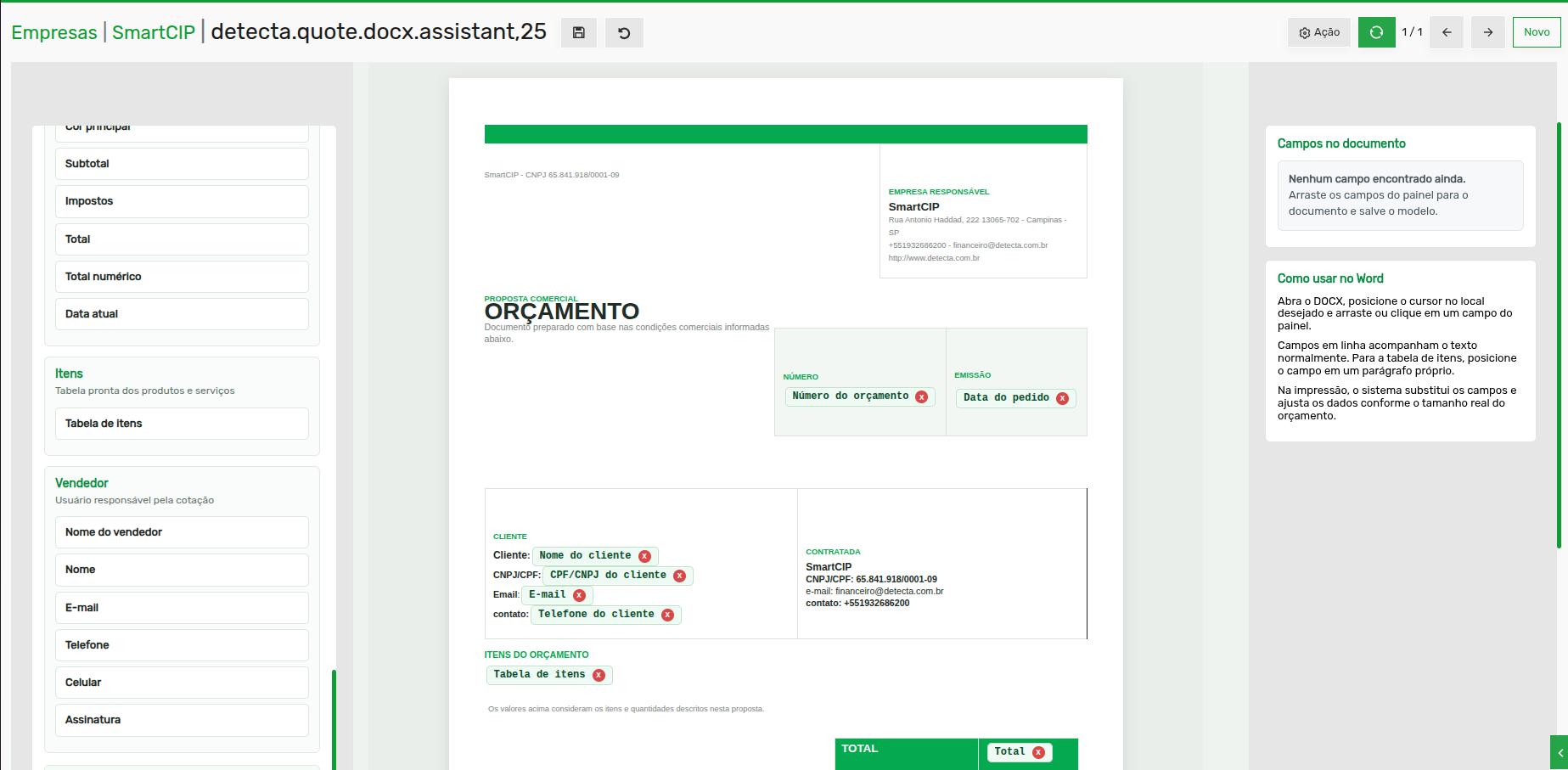This screenshot has height=770, width=1568.
Task: Click the right edge page scrollbar
Action: [1559, 335]
